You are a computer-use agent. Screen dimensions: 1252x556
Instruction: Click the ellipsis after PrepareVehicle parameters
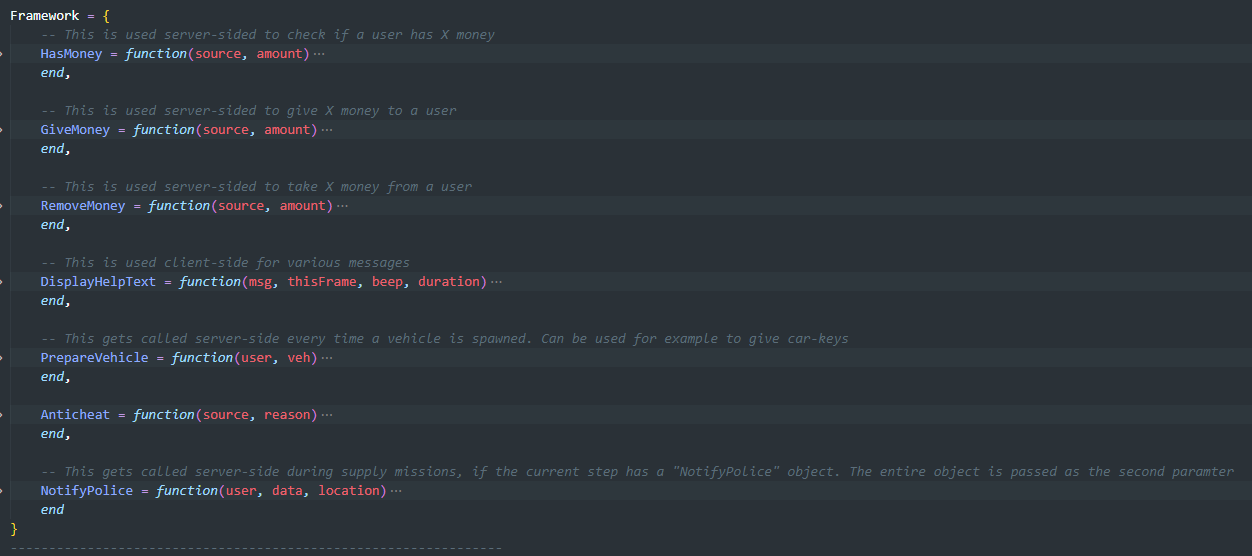[x=327, y=358]
